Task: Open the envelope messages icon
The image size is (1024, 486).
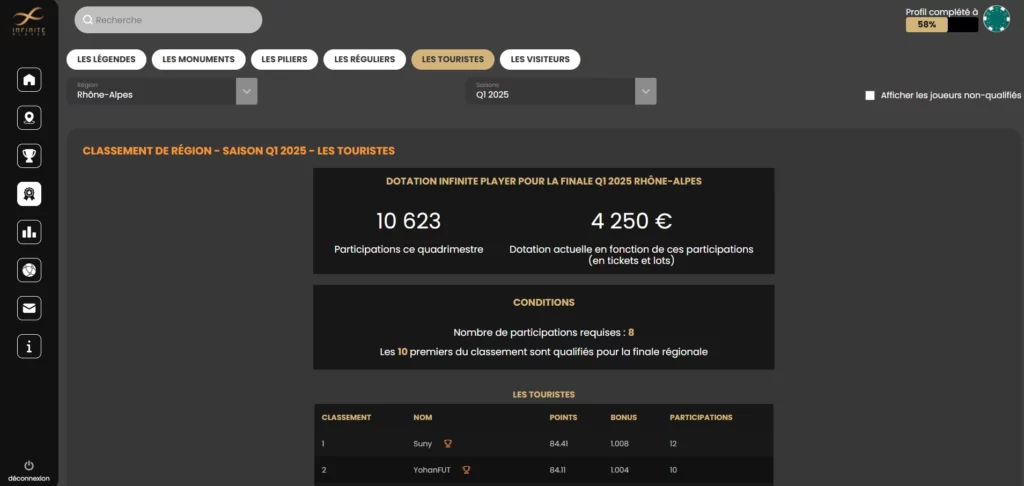Action: [x=29, y=308]
